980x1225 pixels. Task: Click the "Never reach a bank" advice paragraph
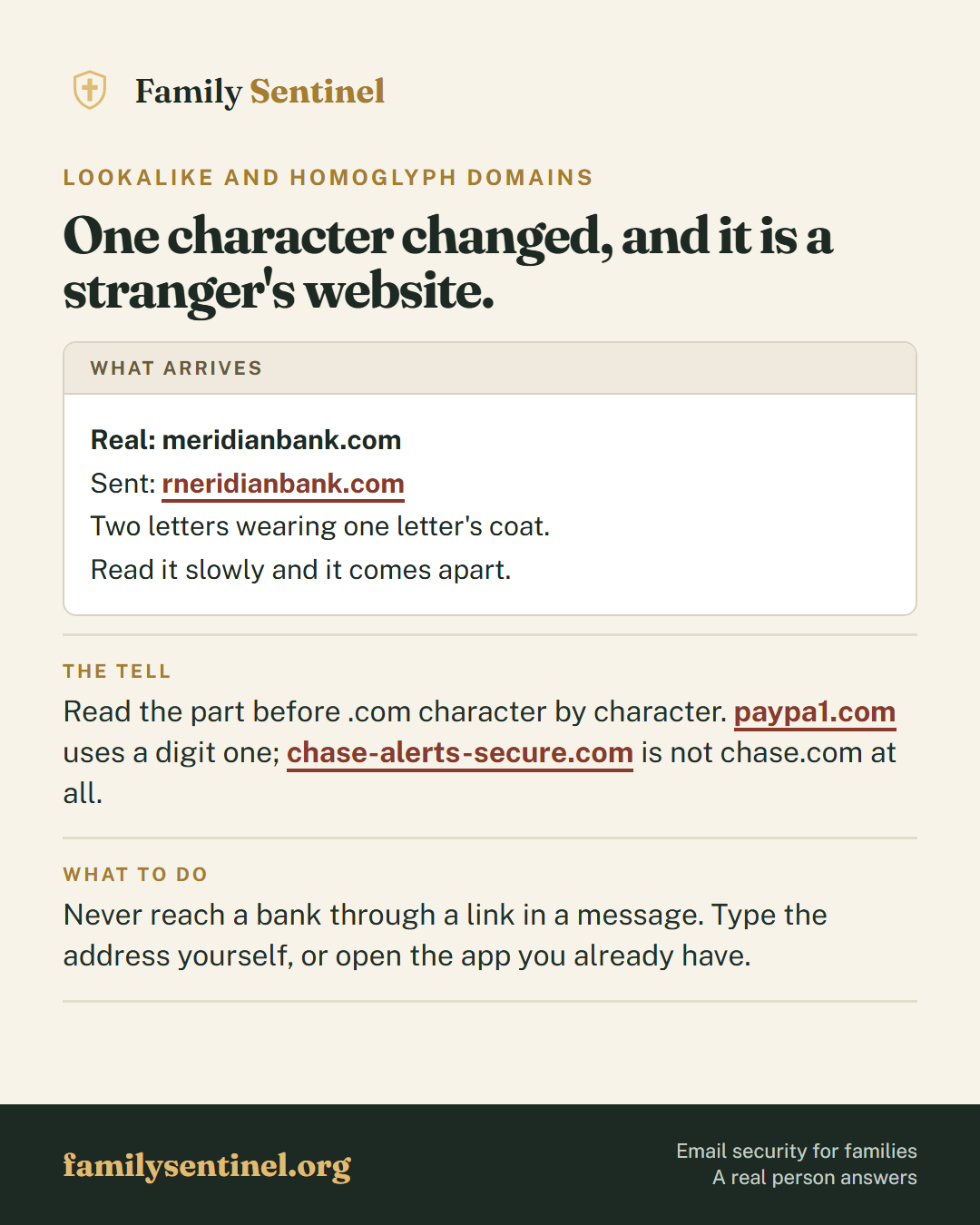[x=446, y=936]
